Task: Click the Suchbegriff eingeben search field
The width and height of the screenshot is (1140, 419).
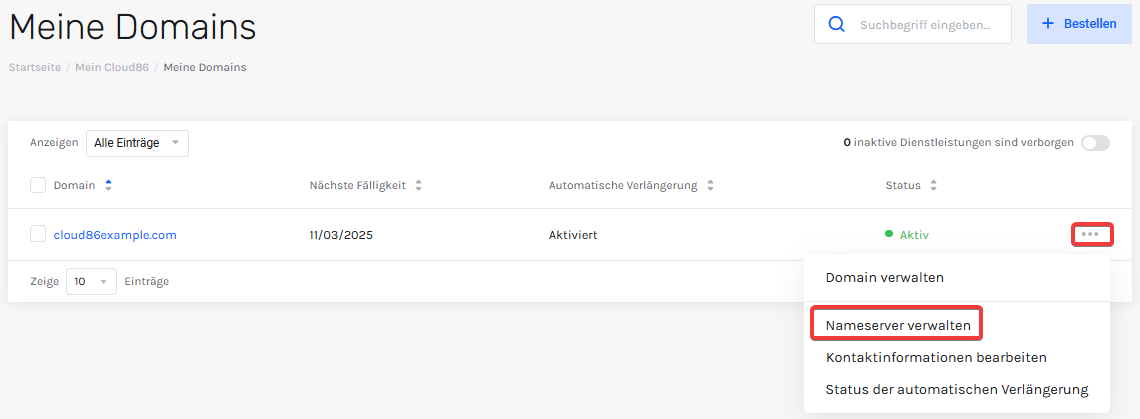Action: (x=925, y=24)
